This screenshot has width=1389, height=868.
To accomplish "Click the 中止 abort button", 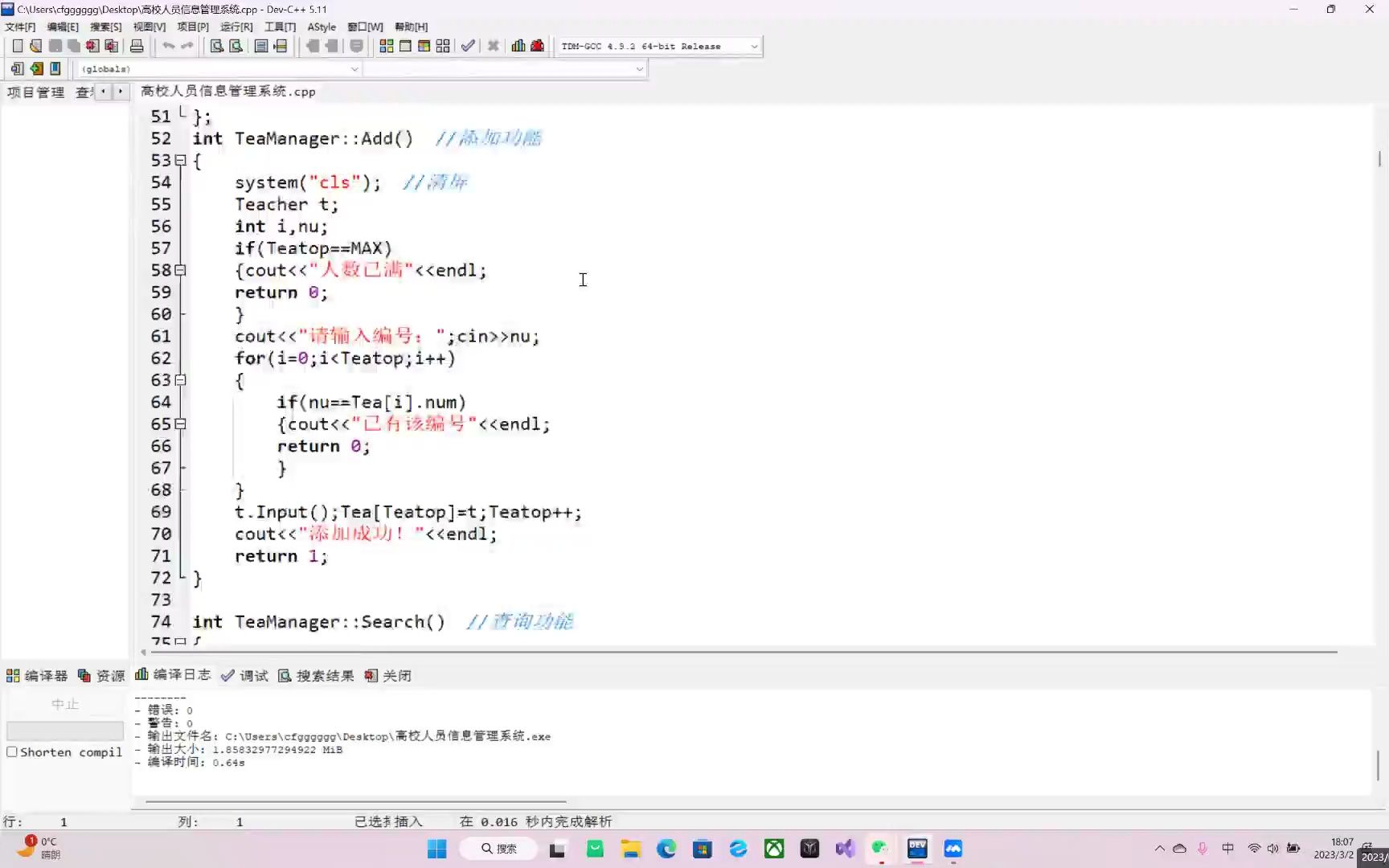I will pos(65,704).
